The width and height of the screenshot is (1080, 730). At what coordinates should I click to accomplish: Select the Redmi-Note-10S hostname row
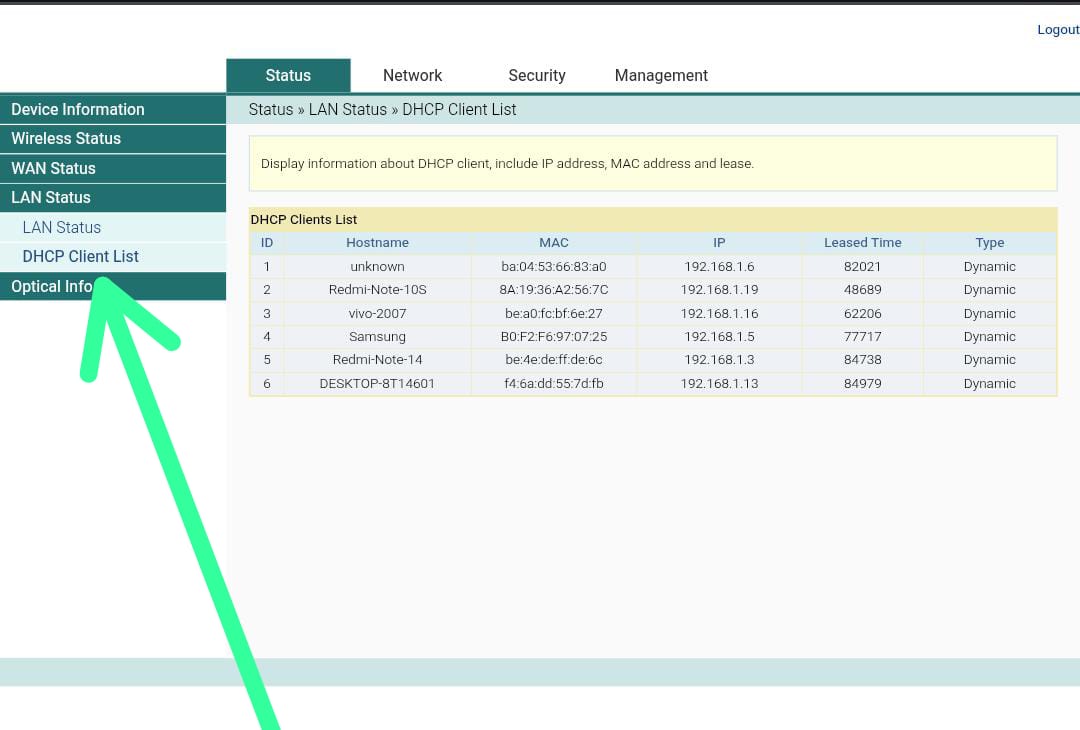[x=377, y=290]
